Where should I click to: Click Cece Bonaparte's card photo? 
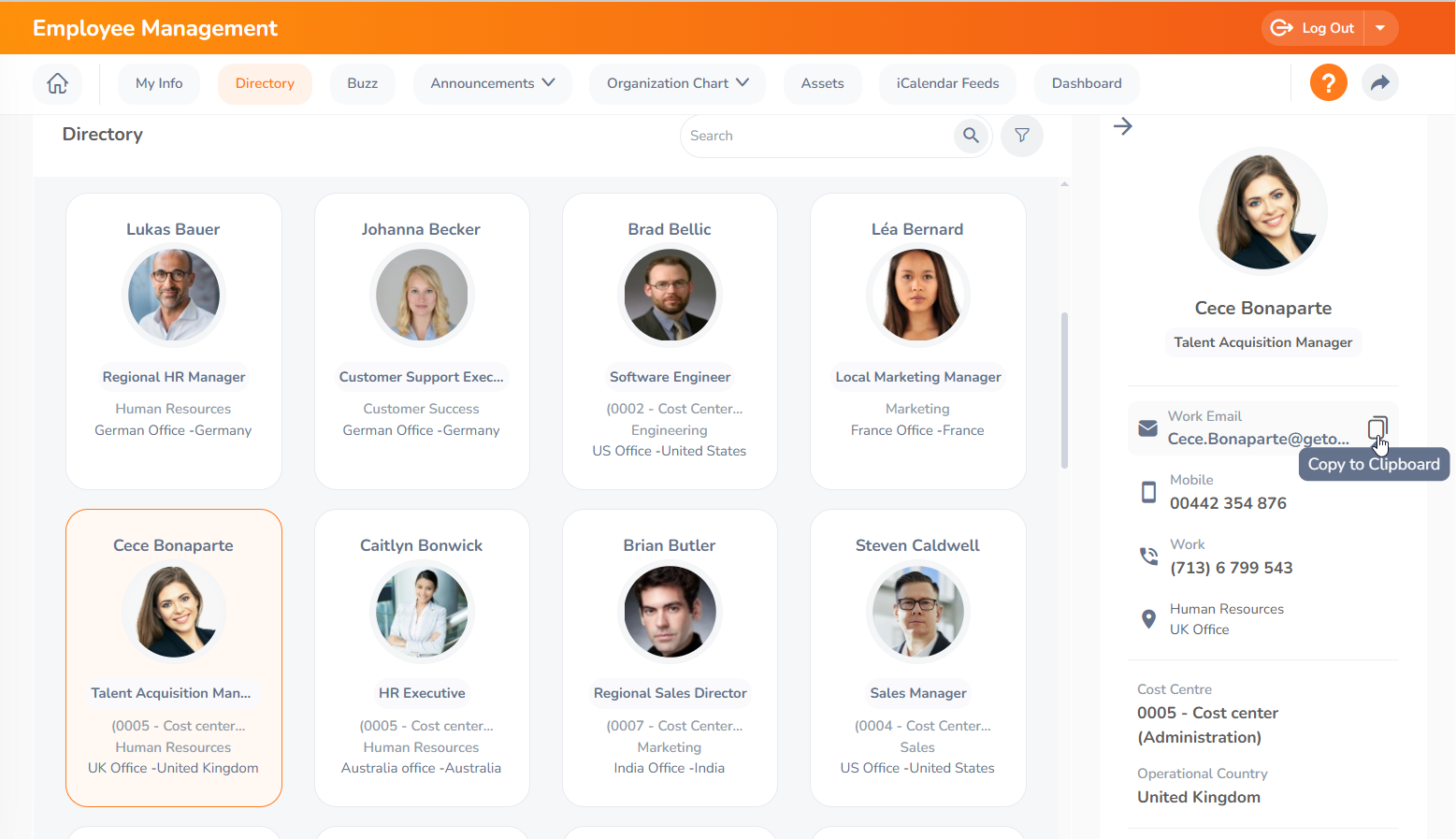point(174,612)
